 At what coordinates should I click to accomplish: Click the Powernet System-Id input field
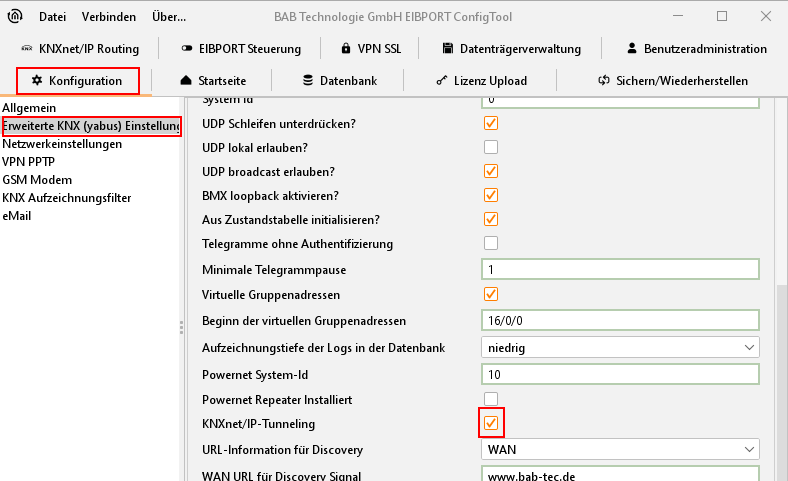tap(620, 373)
